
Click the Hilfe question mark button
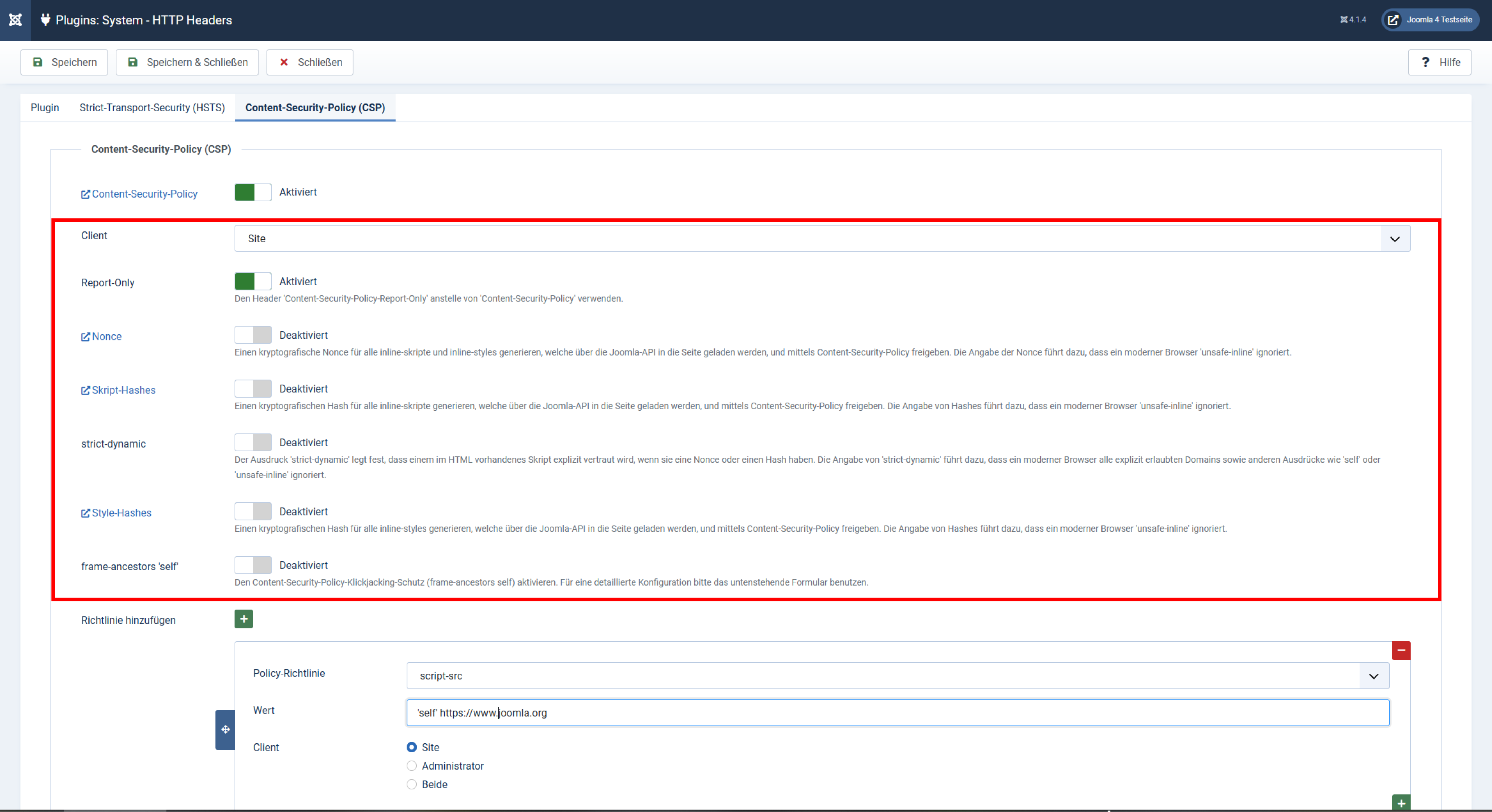[x=1439, y=62]
